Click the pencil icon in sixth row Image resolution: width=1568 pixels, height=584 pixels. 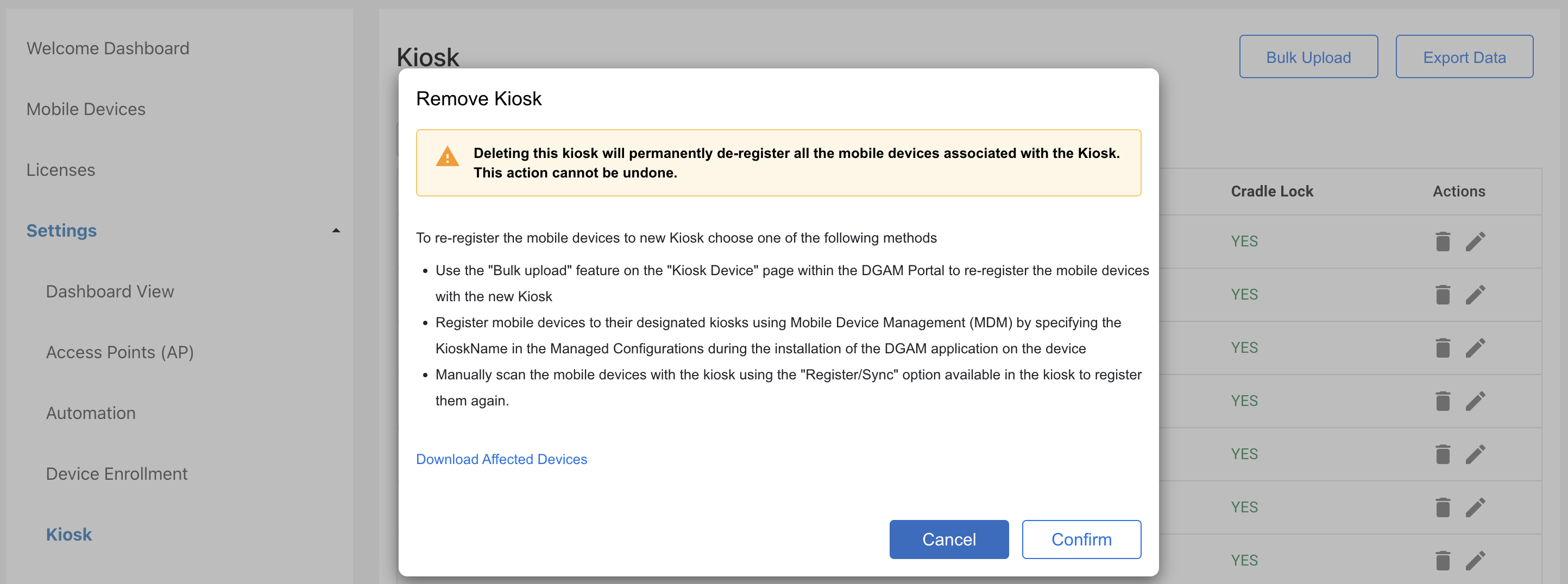point(1476,507)
